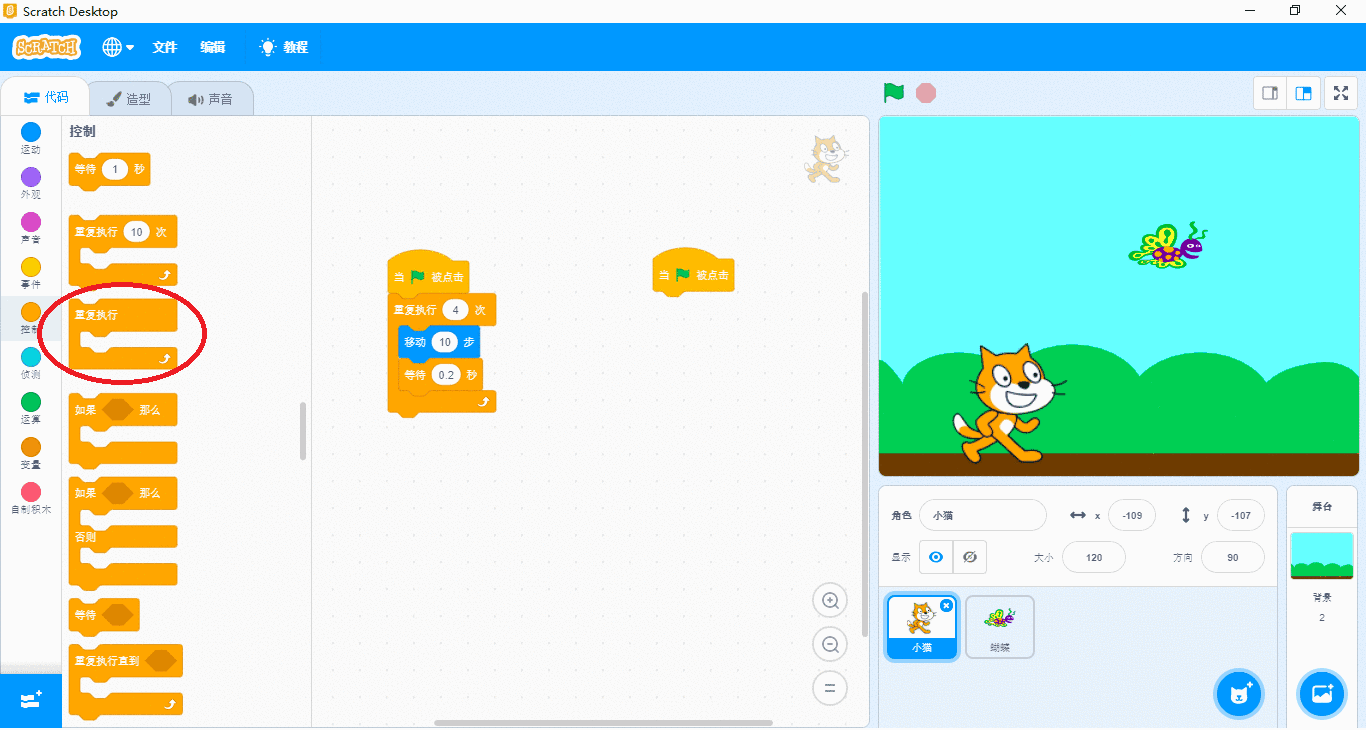The height and width of the screenshot is (730, 1366).
Task: Hide the sprite with crossed-eye button
Action: pyautogui.click(x=970, y=557)
